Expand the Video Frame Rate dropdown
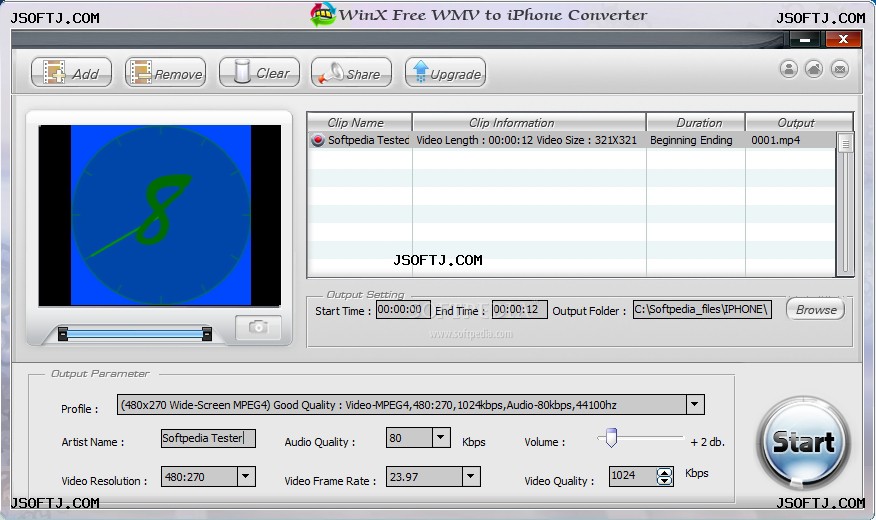The image size is (876, 520). (471, 476)
